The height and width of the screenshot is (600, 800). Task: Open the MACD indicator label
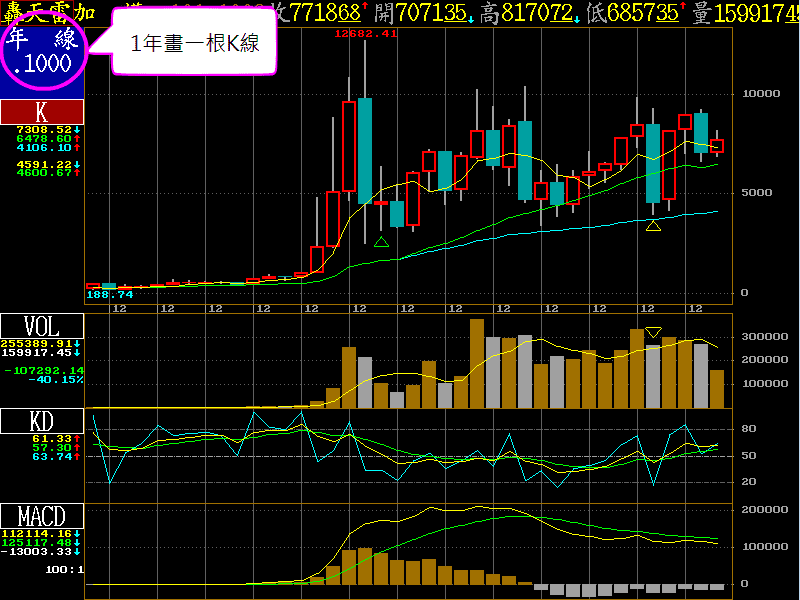tap(41, 517)
